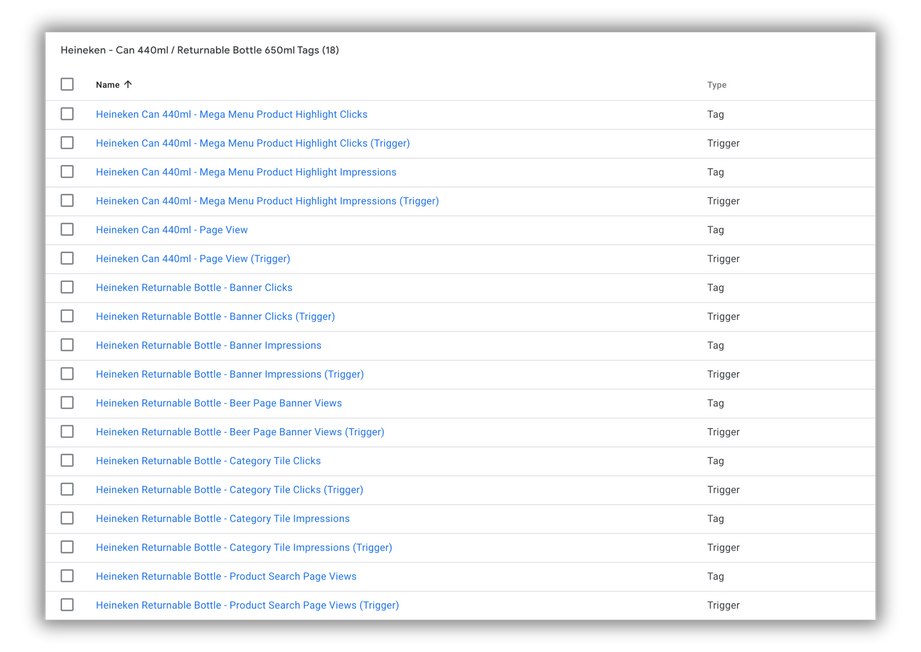Click 'Trigger' type in Beer Page Banner Views (Trigger) row

723,432
